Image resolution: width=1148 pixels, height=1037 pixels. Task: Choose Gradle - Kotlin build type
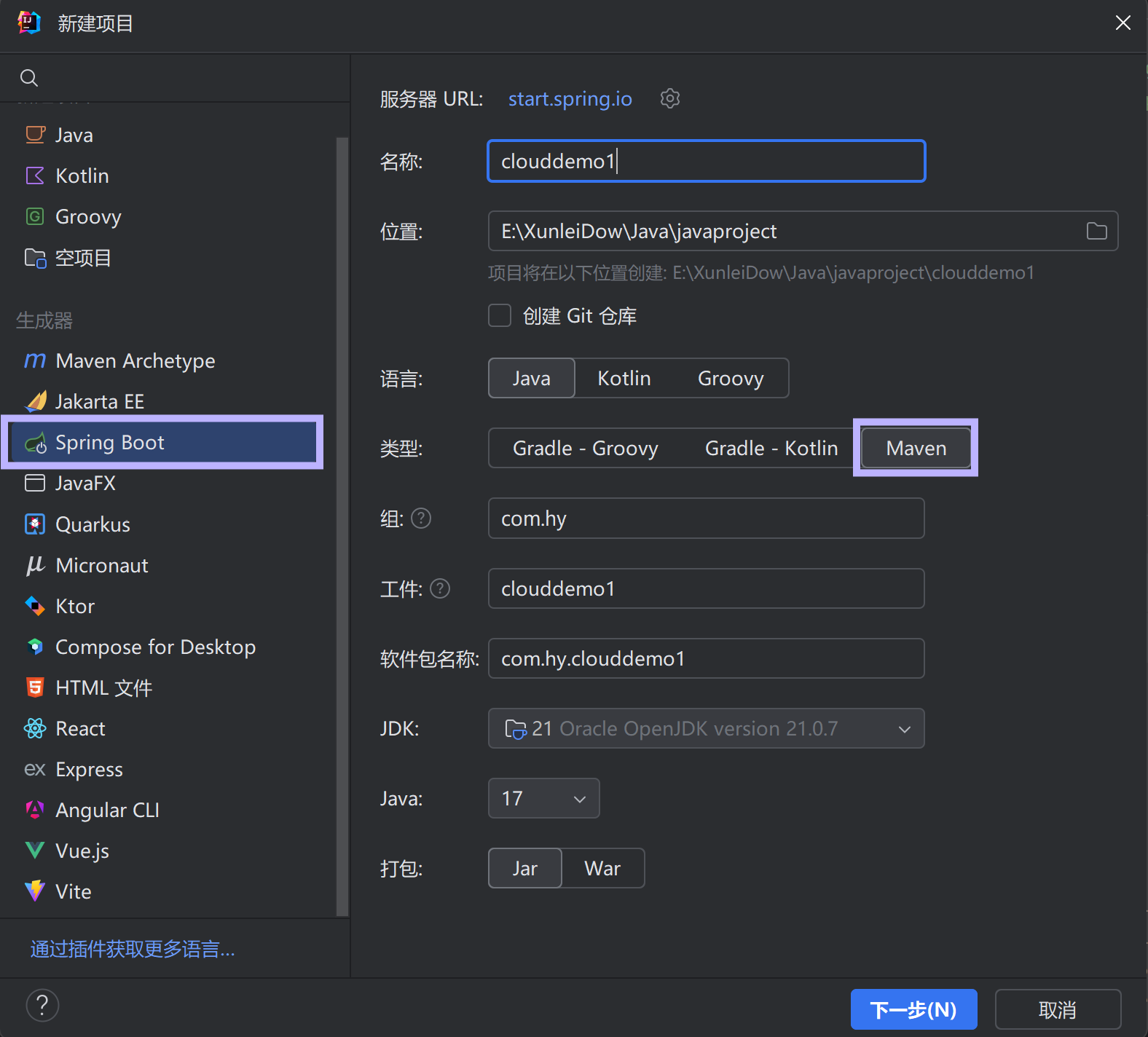(771, 448)
